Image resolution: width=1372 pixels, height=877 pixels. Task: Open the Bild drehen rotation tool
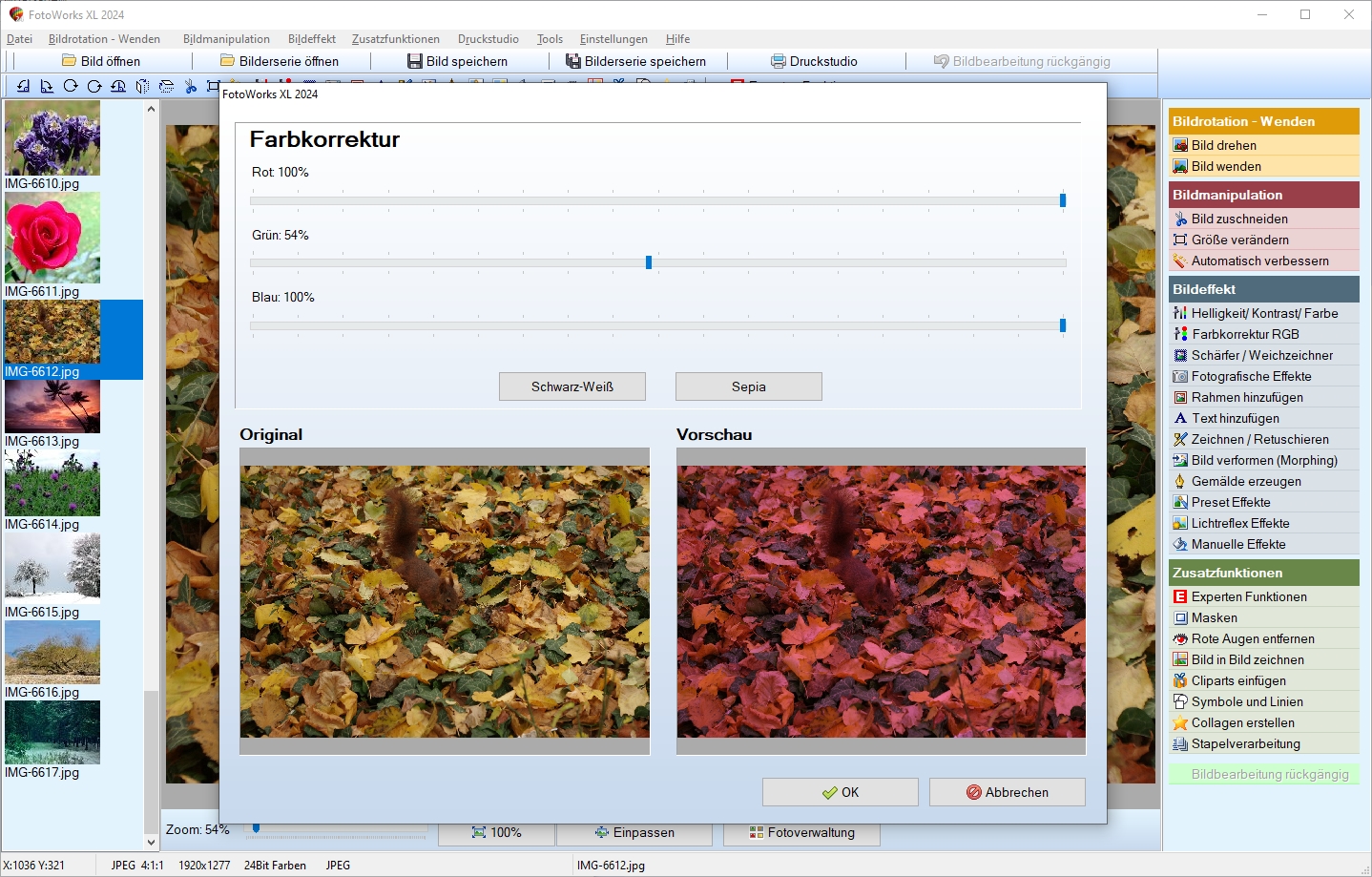(x=1223, y=145)
